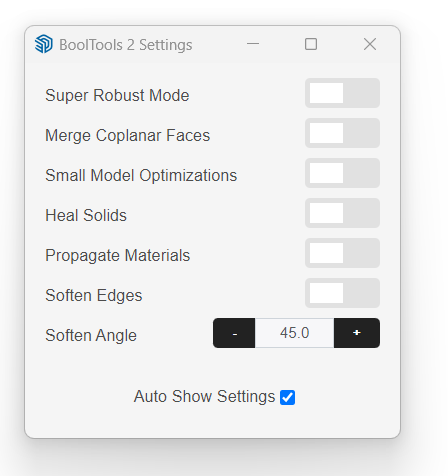
Task: Click the Soften Angle label
Action: point(91,335)
